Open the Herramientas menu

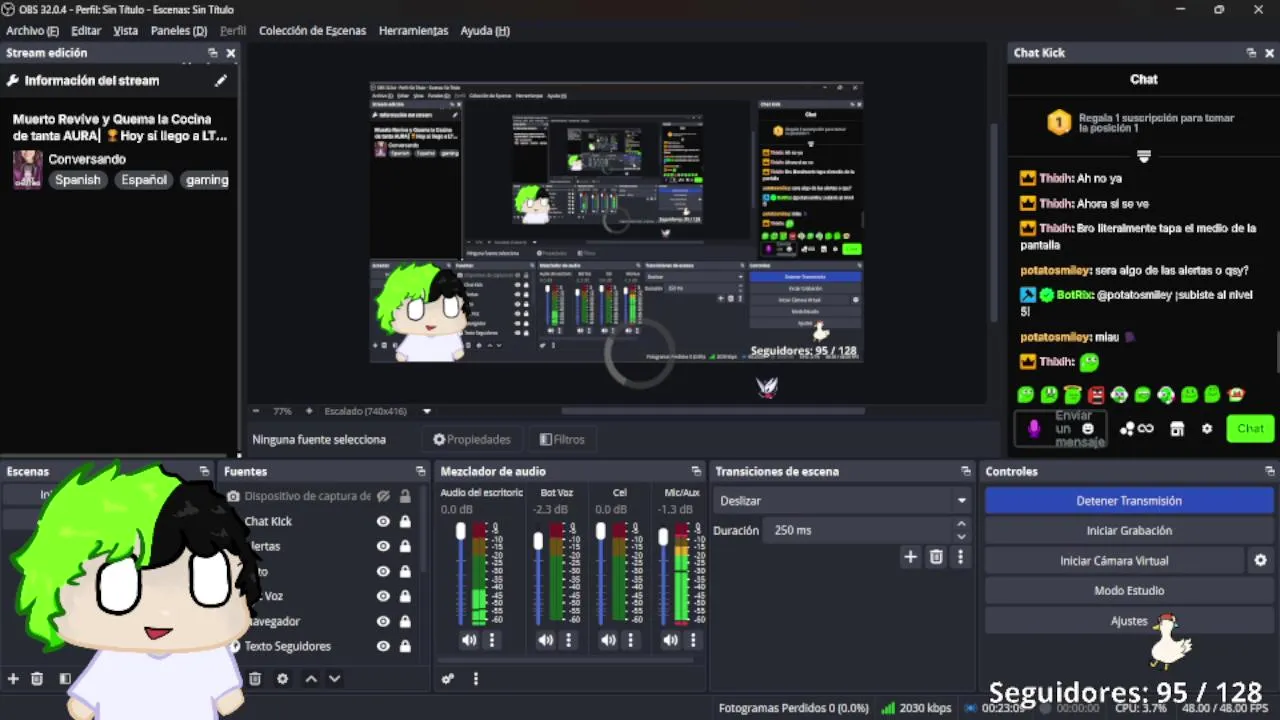click(413, 30)
